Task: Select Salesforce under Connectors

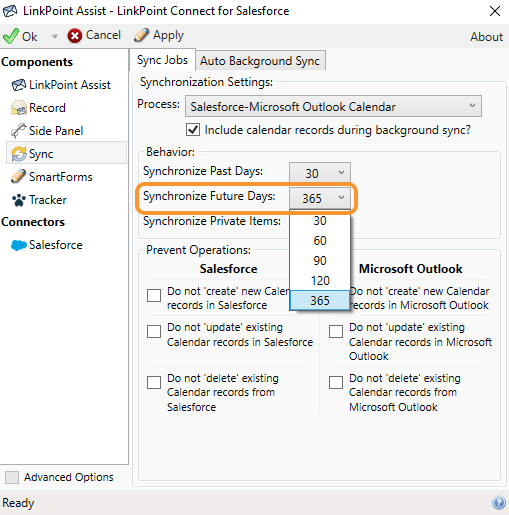Action: tap(55, 245)
